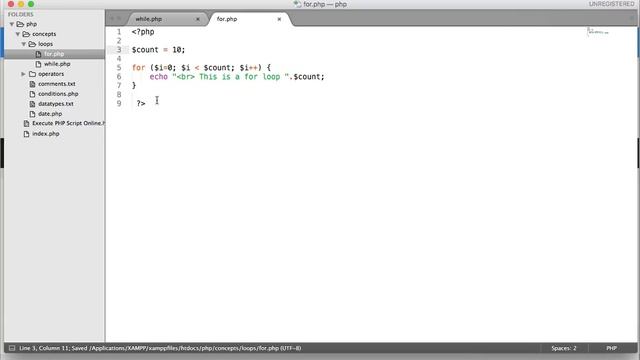Click line number 1 in gutter
The width and height of the screenshot is (640, 360).
119,32
